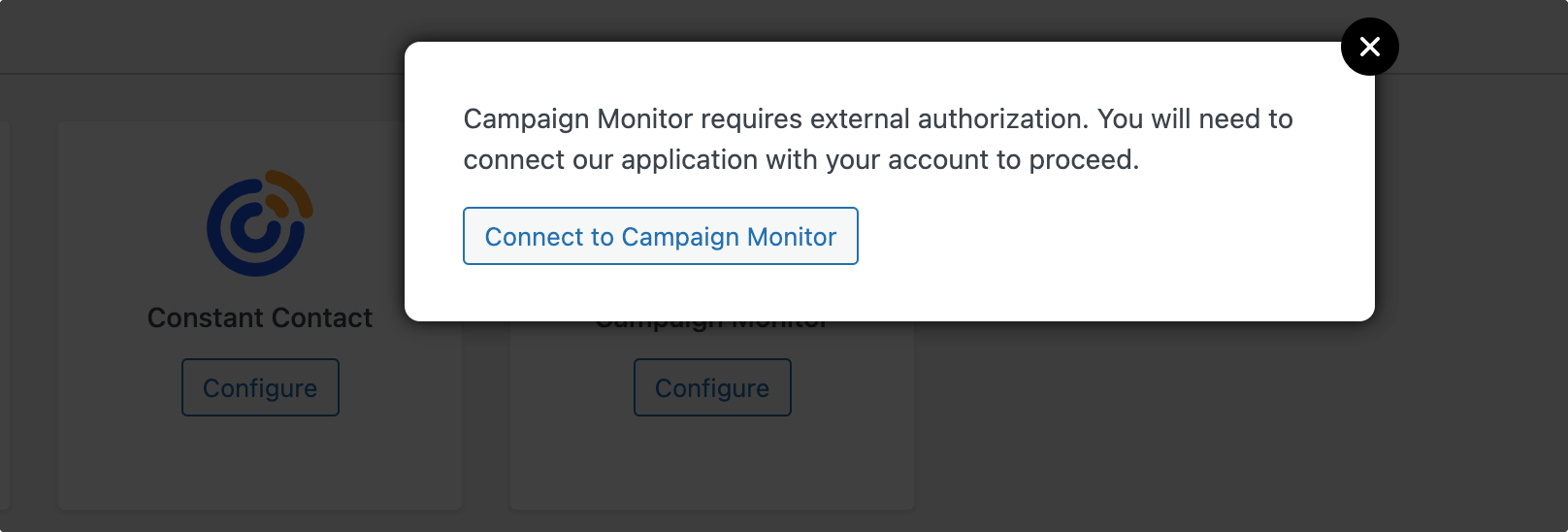Screen dimensions: 1568x532
Task: Click Connect to Campaign Monitor button
Action: point(661,236)
